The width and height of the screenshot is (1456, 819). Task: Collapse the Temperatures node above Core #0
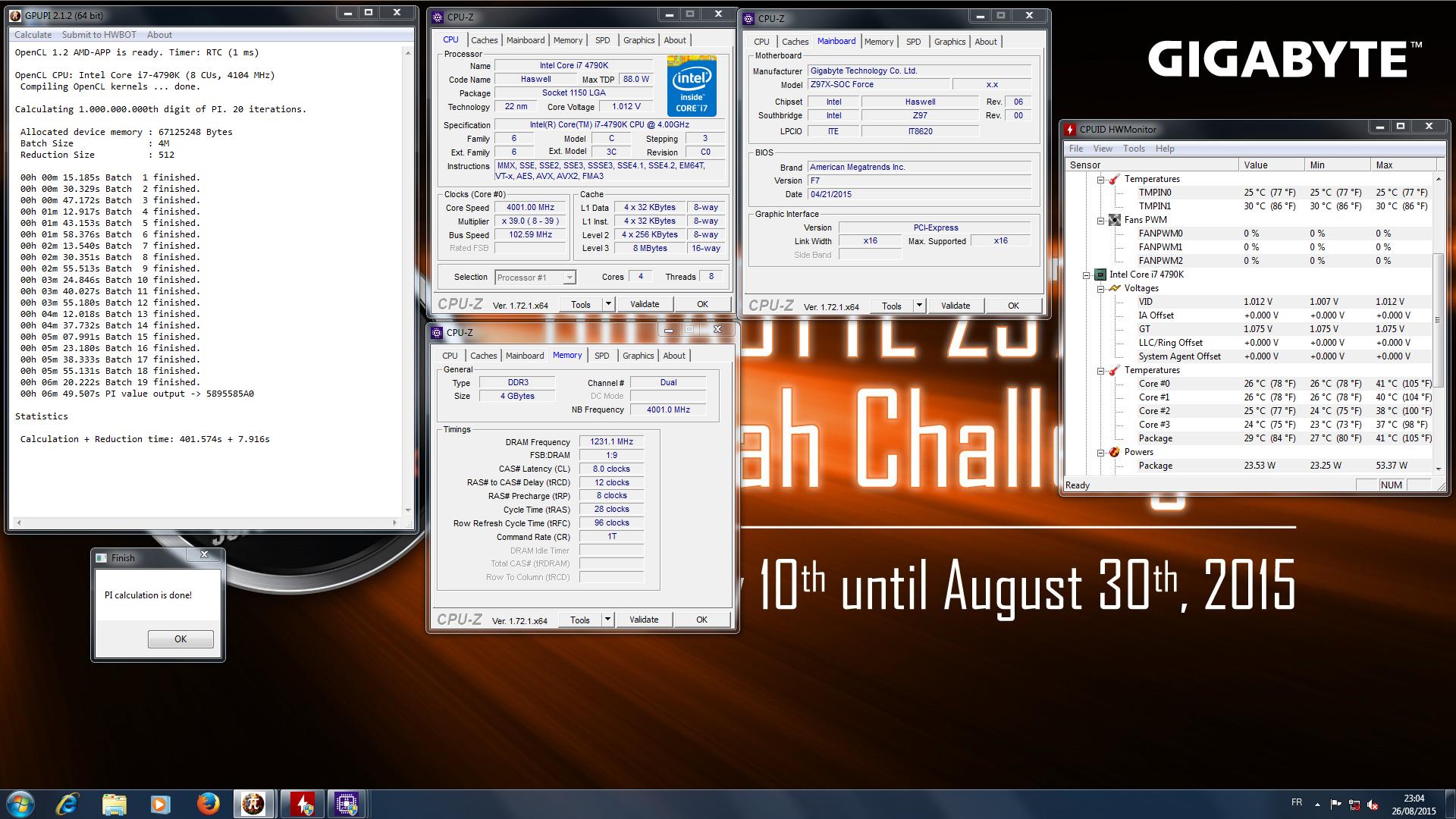click(1100, 370)
